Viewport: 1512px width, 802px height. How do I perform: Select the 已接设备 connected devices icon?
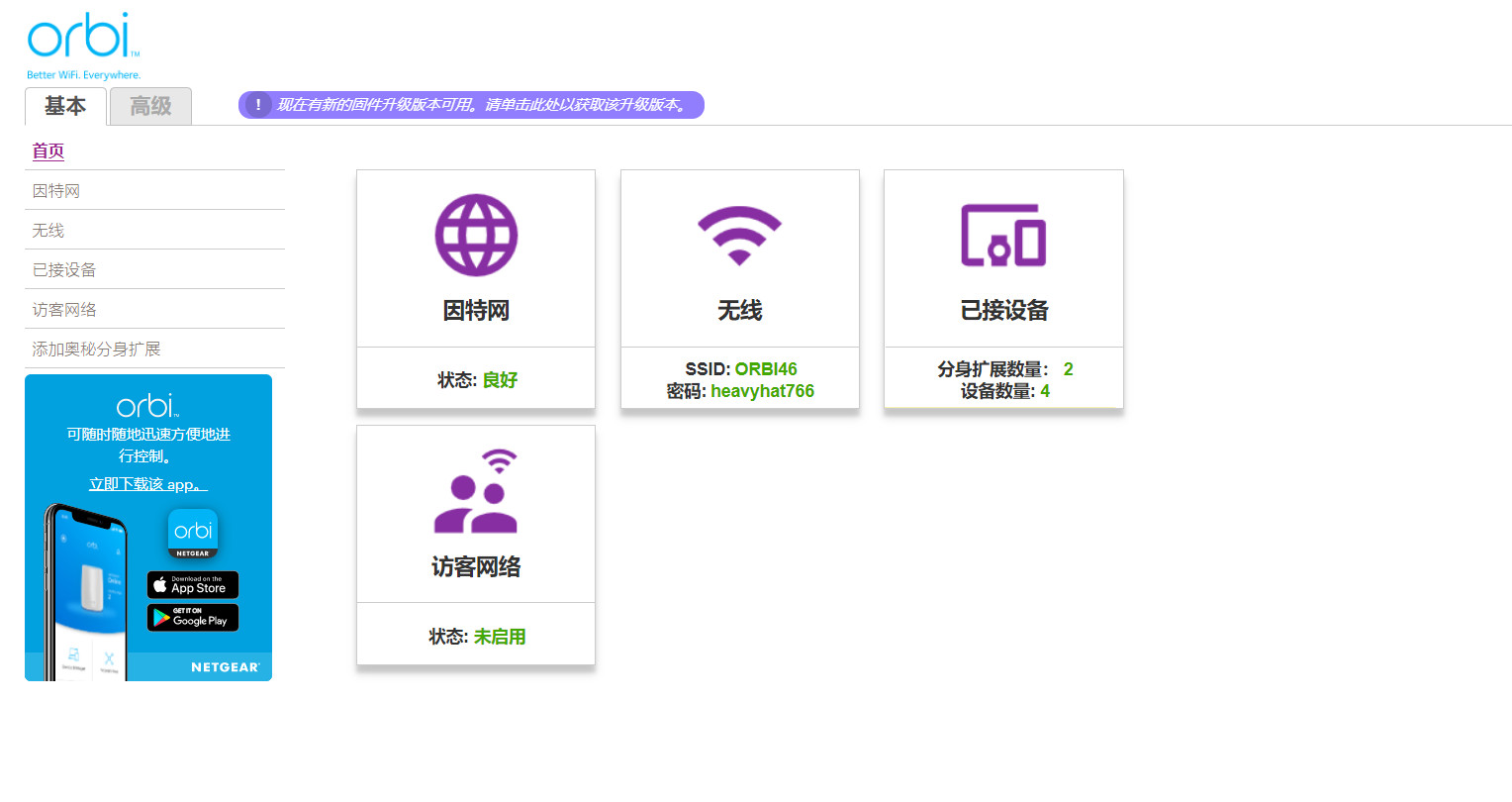tap(1002, 236)
